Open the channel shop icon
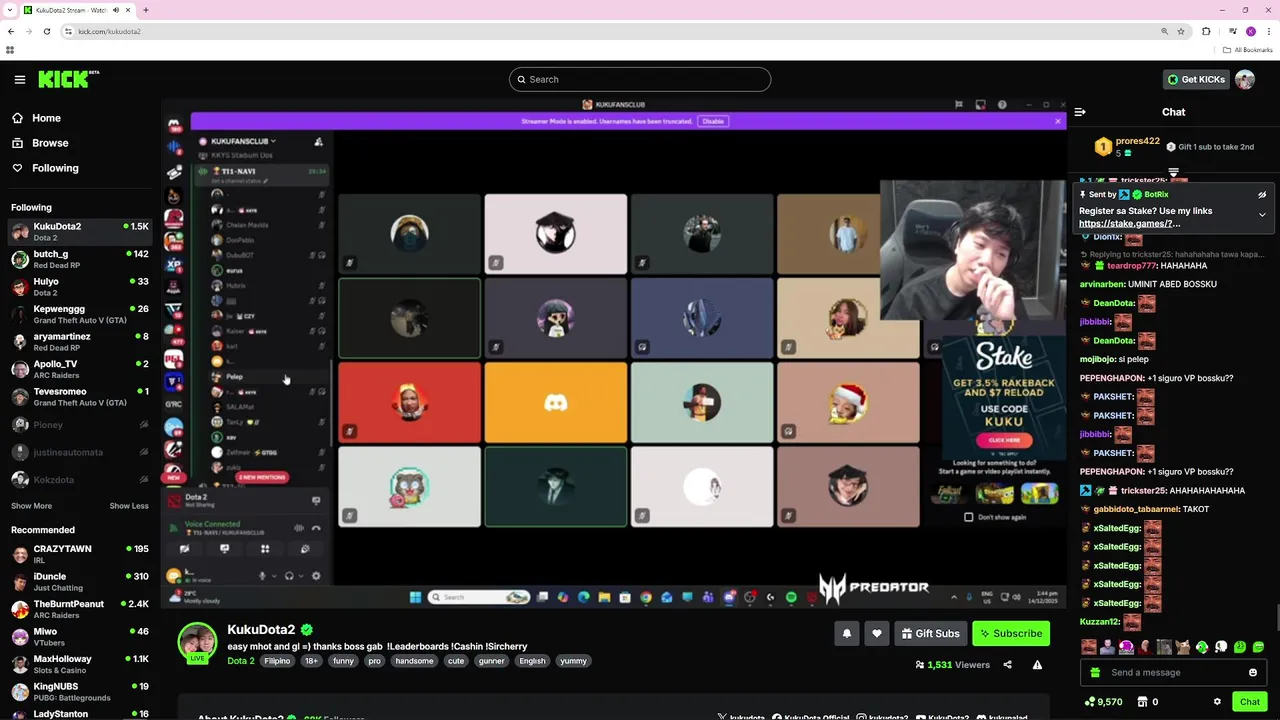Image resolution: width=1280 pixels, height=720 pixels. point(1143,702)
